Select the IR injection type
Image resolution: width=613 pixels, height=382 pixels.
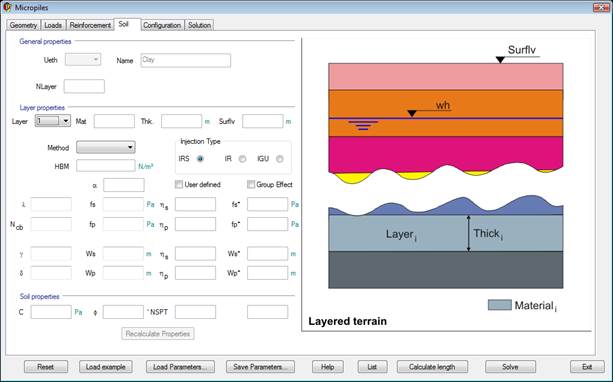click(242, 159)
